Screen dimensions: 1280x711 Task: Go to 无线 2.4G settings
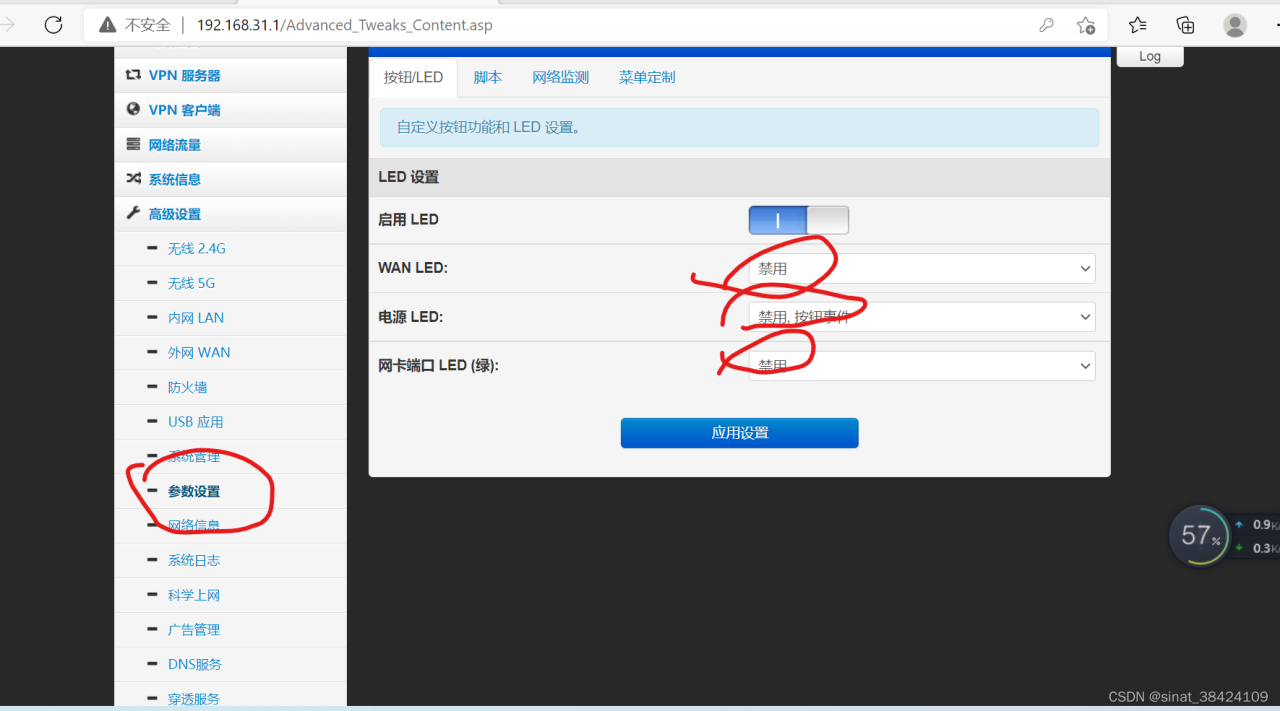click(197, 249)
